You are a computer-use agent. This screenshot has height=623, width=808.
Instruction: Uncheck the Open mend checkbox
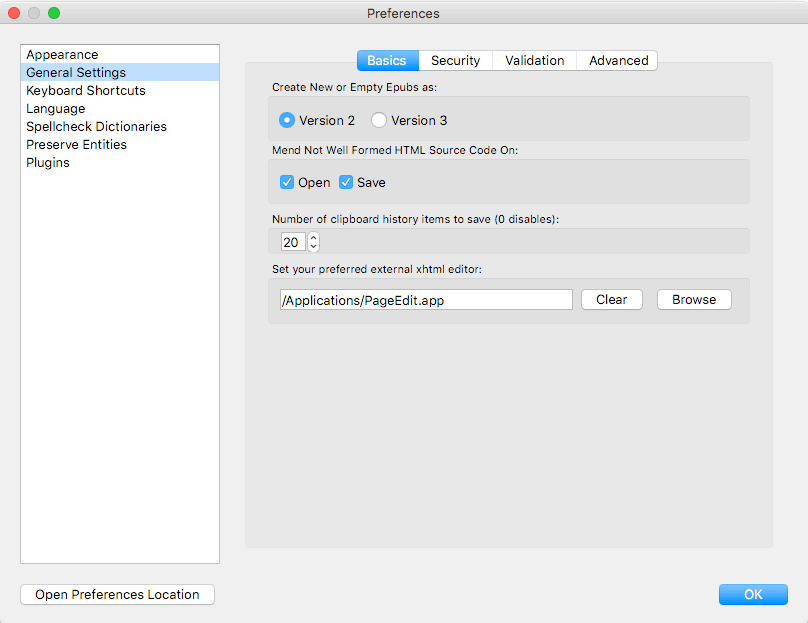287,182
